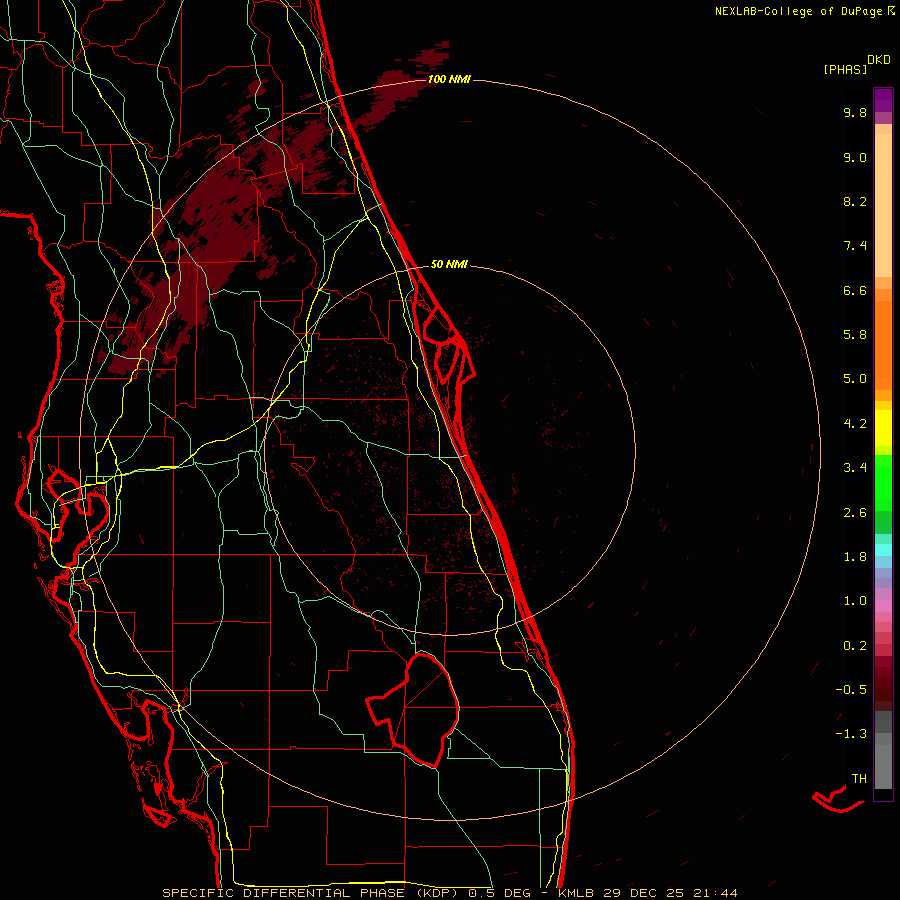The width and height of the screenshot is (900, 900).
Task: Click the [PHAS] units label
Action: click(x=845, y=70)
